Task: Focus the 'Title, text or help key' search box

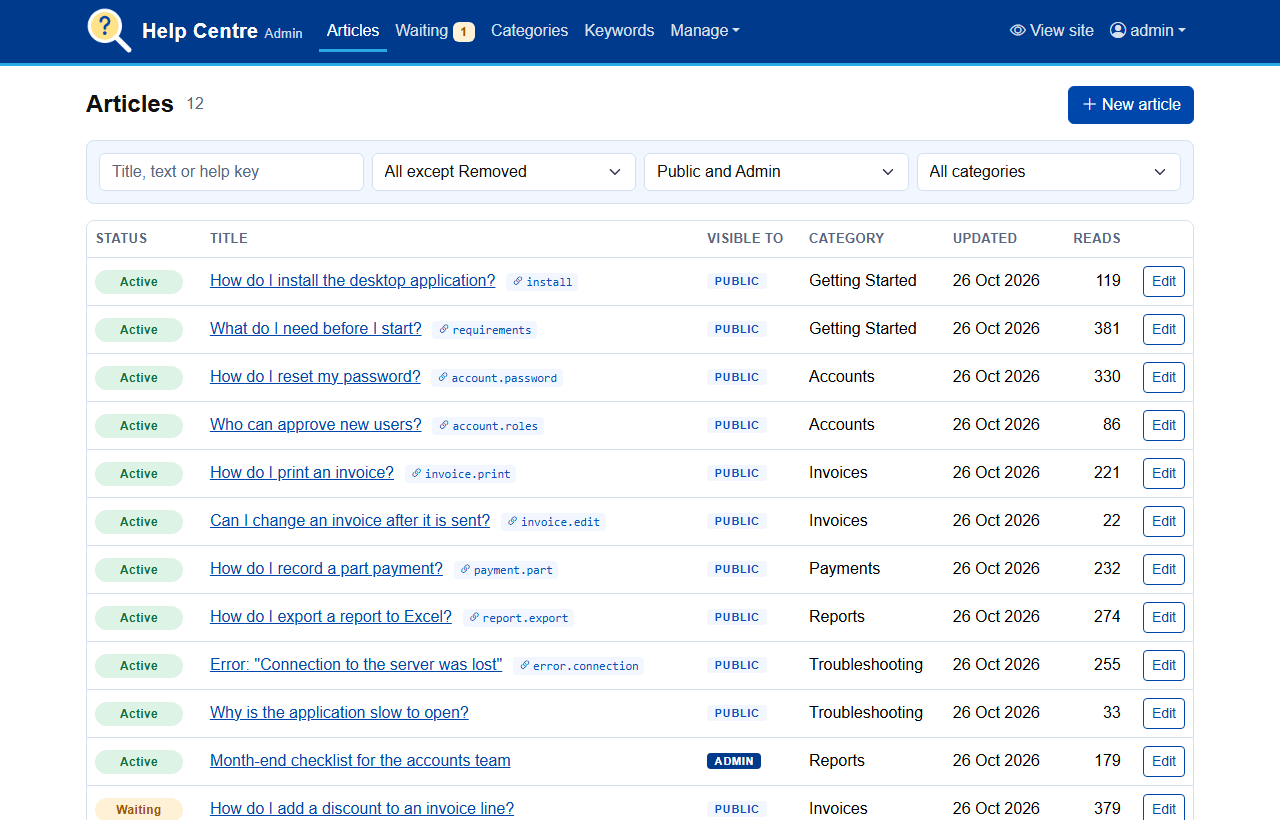Action: click(231, 172)
